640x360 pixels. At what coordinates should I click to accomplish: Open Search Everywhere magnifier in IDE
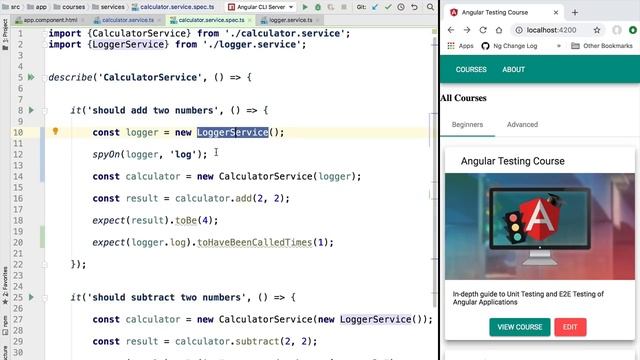click(x=430, y=7)
